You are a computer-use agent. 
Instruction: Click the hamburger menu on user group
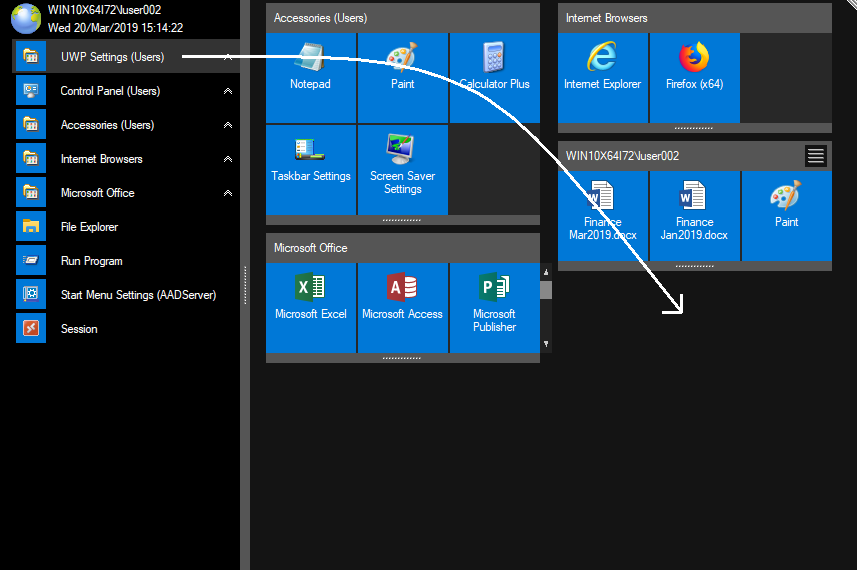815,155
